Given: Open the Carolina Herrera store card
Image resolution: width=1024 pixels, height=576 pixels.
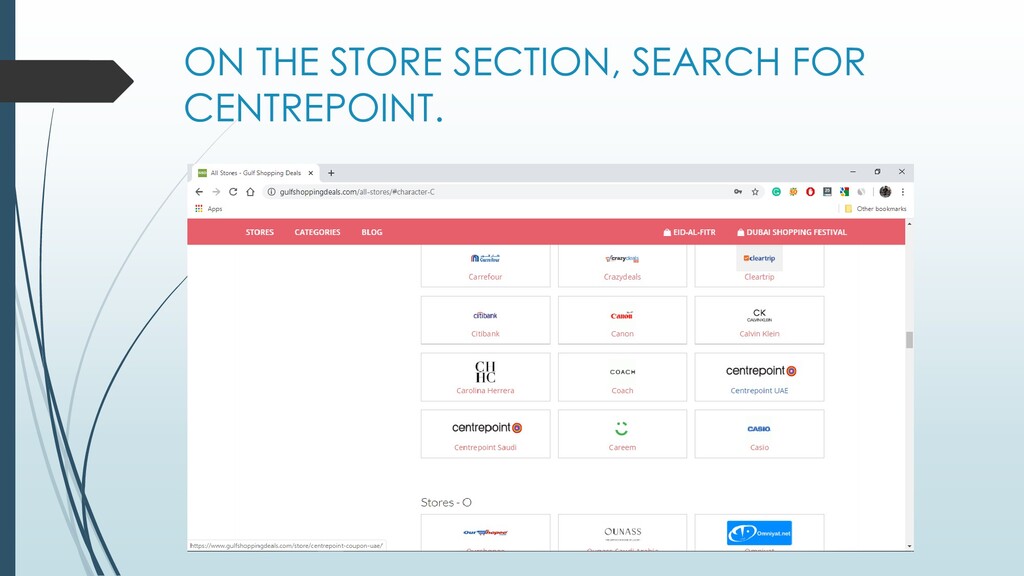Looking at the screenshot, I should coord(485,377).
